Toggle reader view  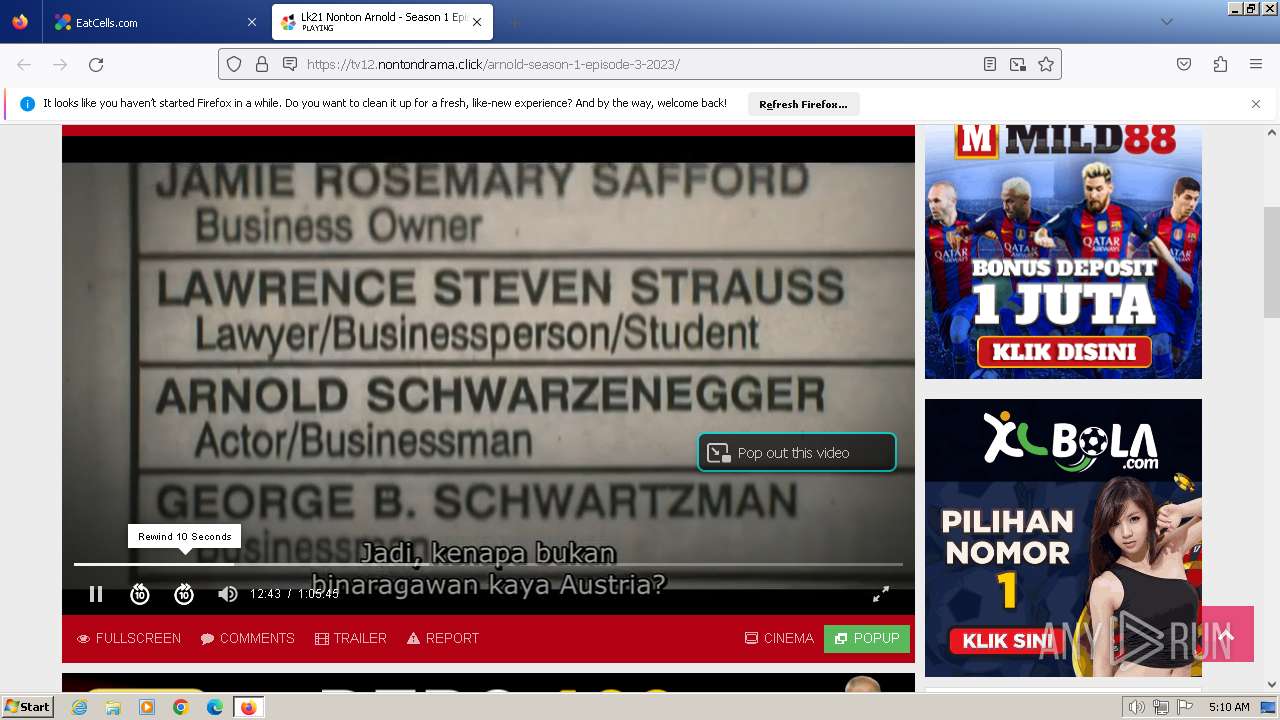990,64
